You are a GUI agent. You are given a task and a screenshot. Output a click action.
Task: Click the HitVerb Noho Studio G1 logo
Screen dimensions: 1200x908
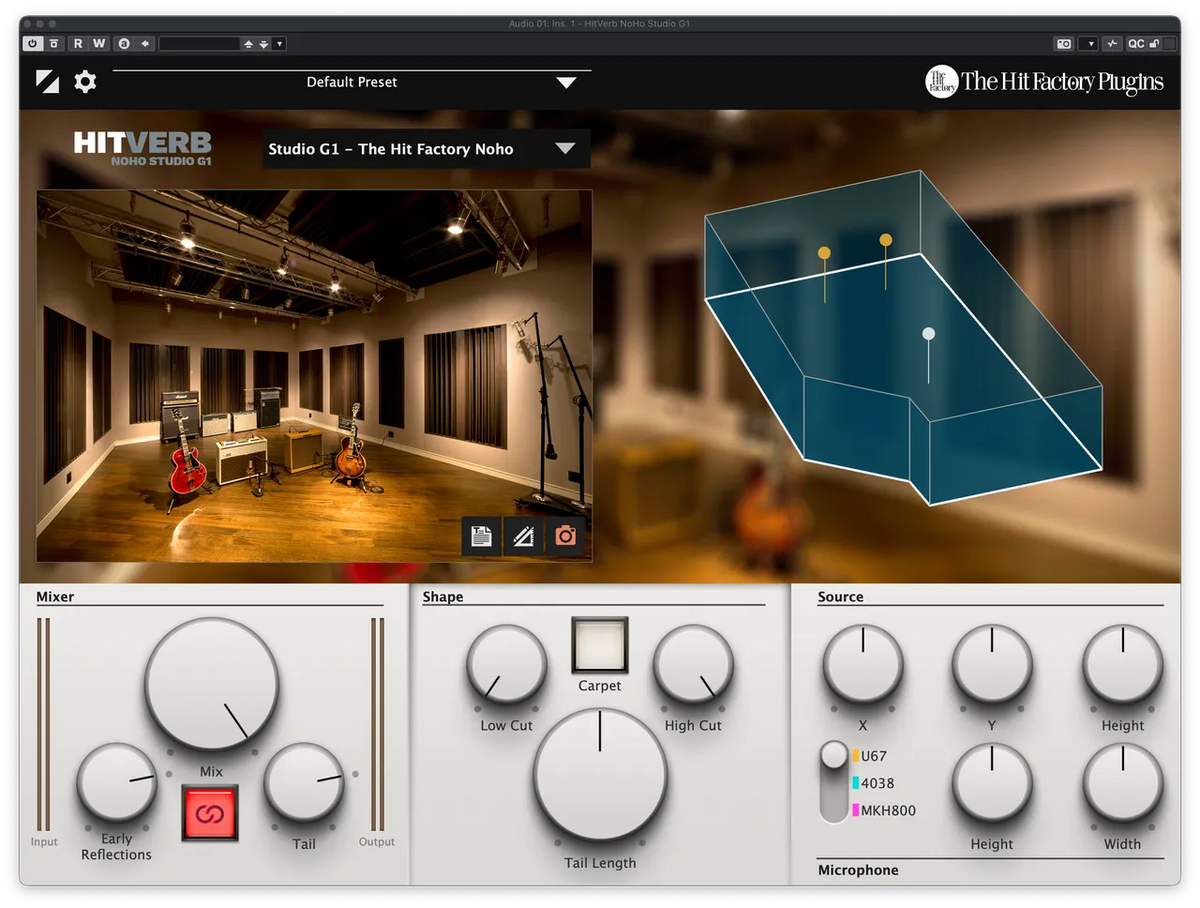tap(143, 149)
